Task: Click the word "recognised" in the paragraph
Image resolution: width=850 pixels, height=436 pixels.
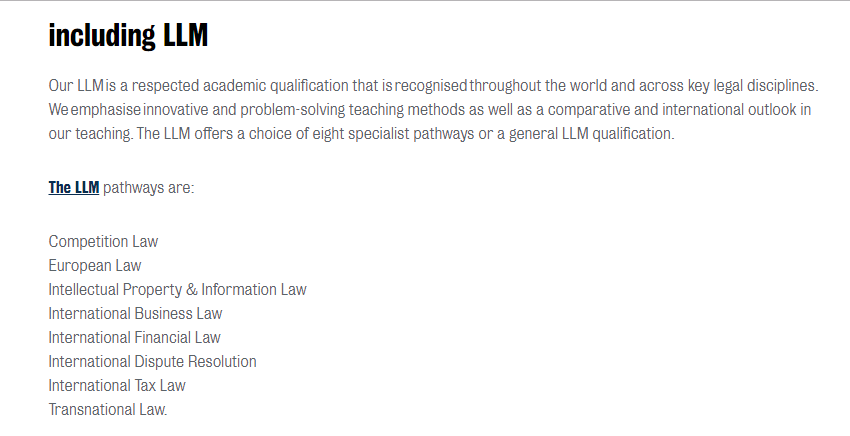Action: tap(431, 86)
